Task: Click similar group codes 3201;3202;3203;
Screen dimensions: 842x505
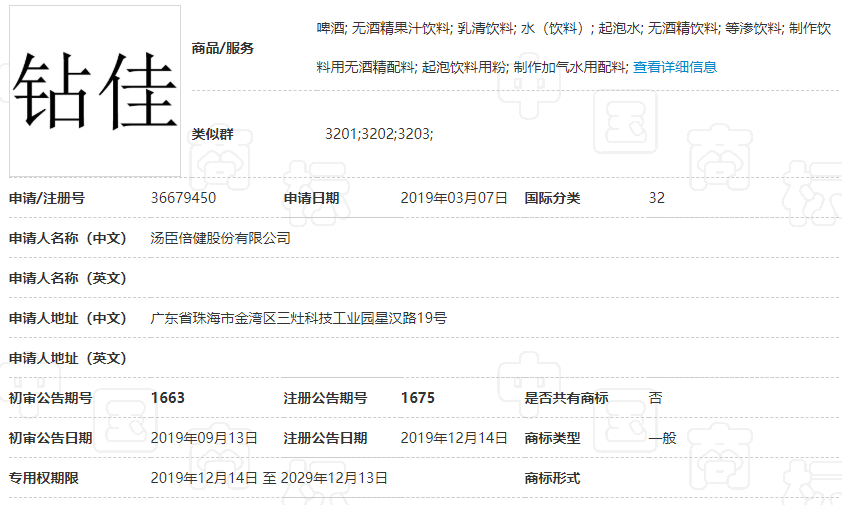Action: pyautogui.click(x=379, y=134)
